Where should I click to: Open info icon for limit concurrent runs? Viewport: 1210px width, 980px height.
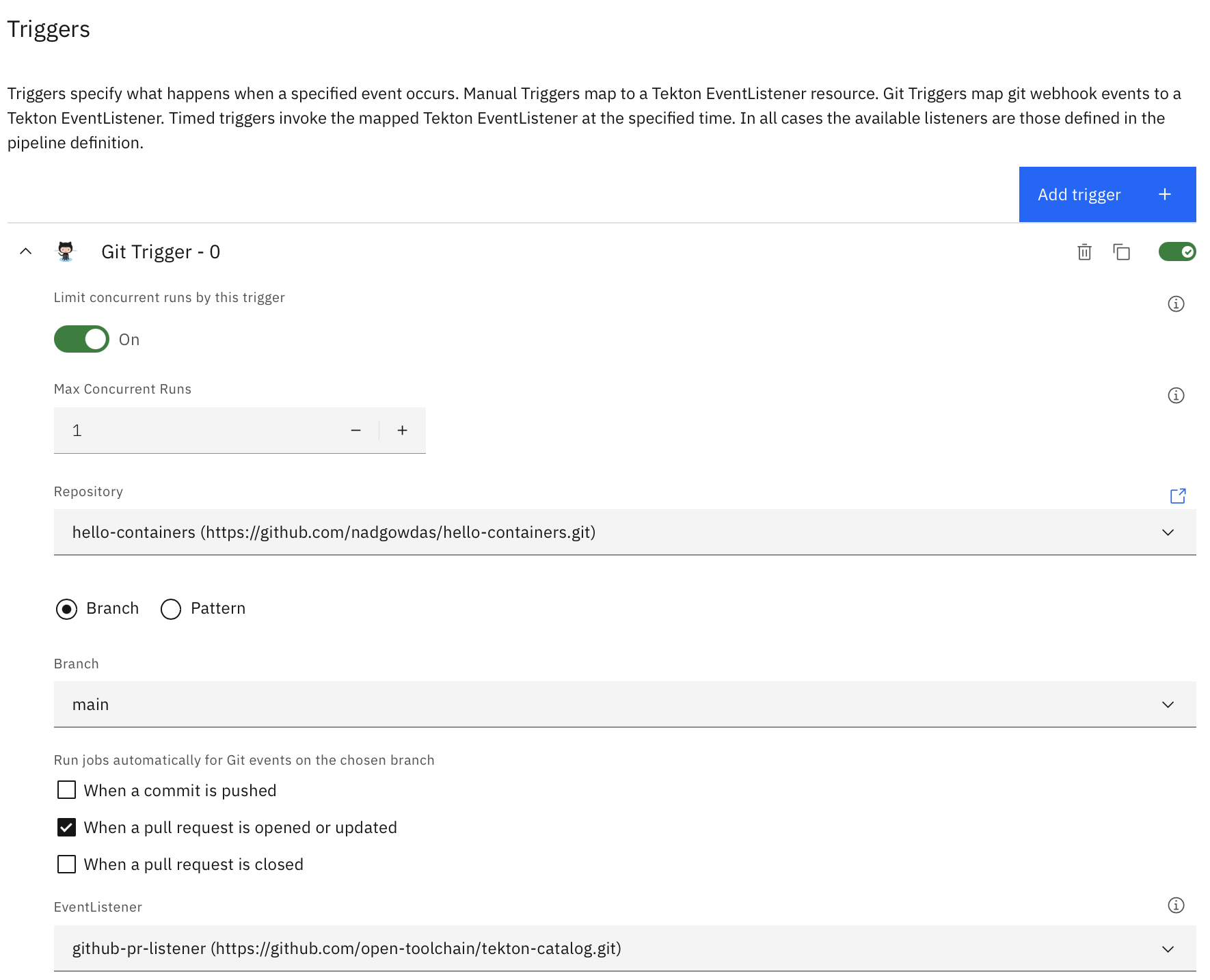coord(1176,304)
